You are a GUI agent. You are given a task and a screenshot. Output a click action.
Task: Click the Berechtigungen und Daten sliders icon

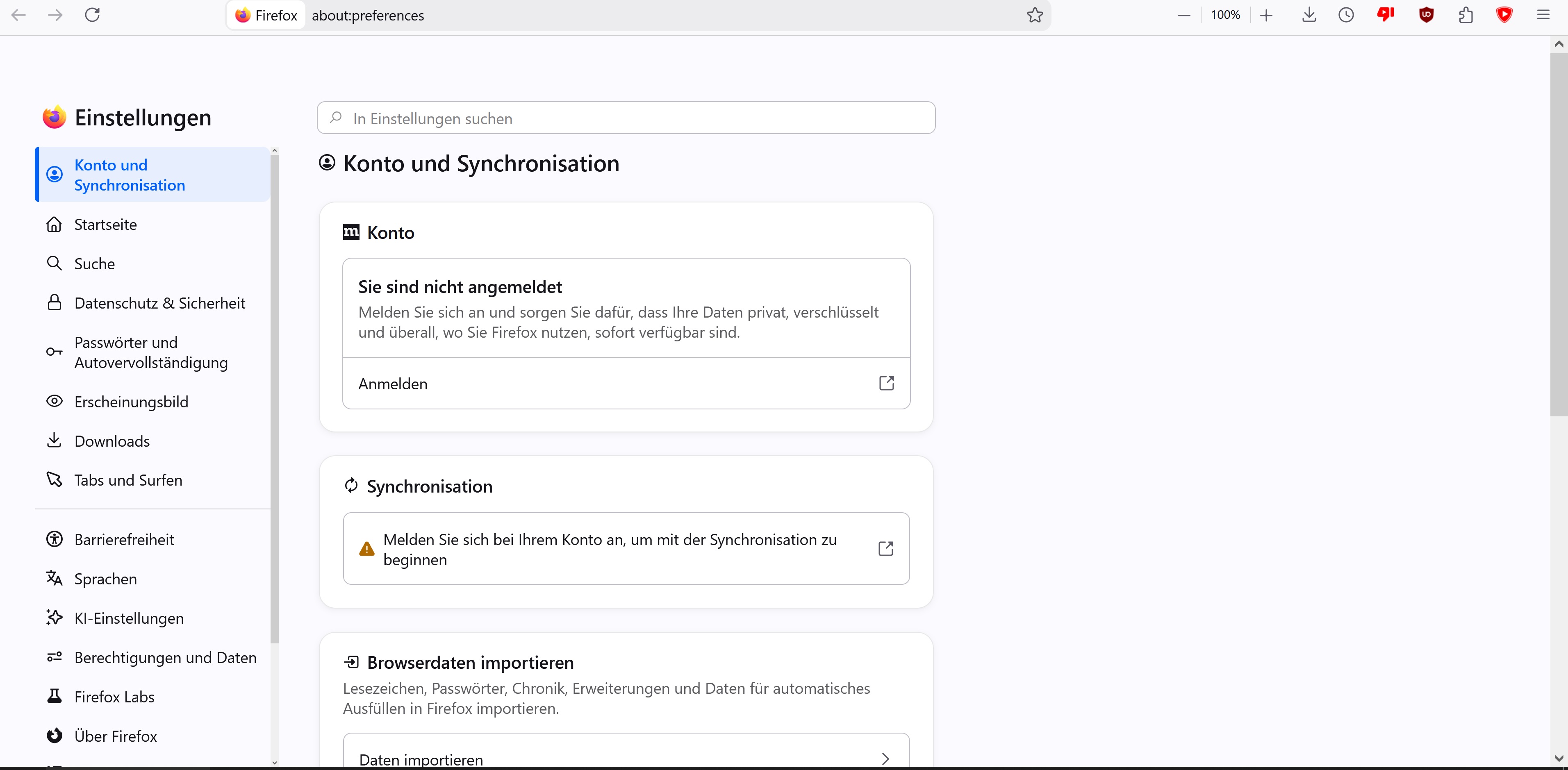[54, 657]
